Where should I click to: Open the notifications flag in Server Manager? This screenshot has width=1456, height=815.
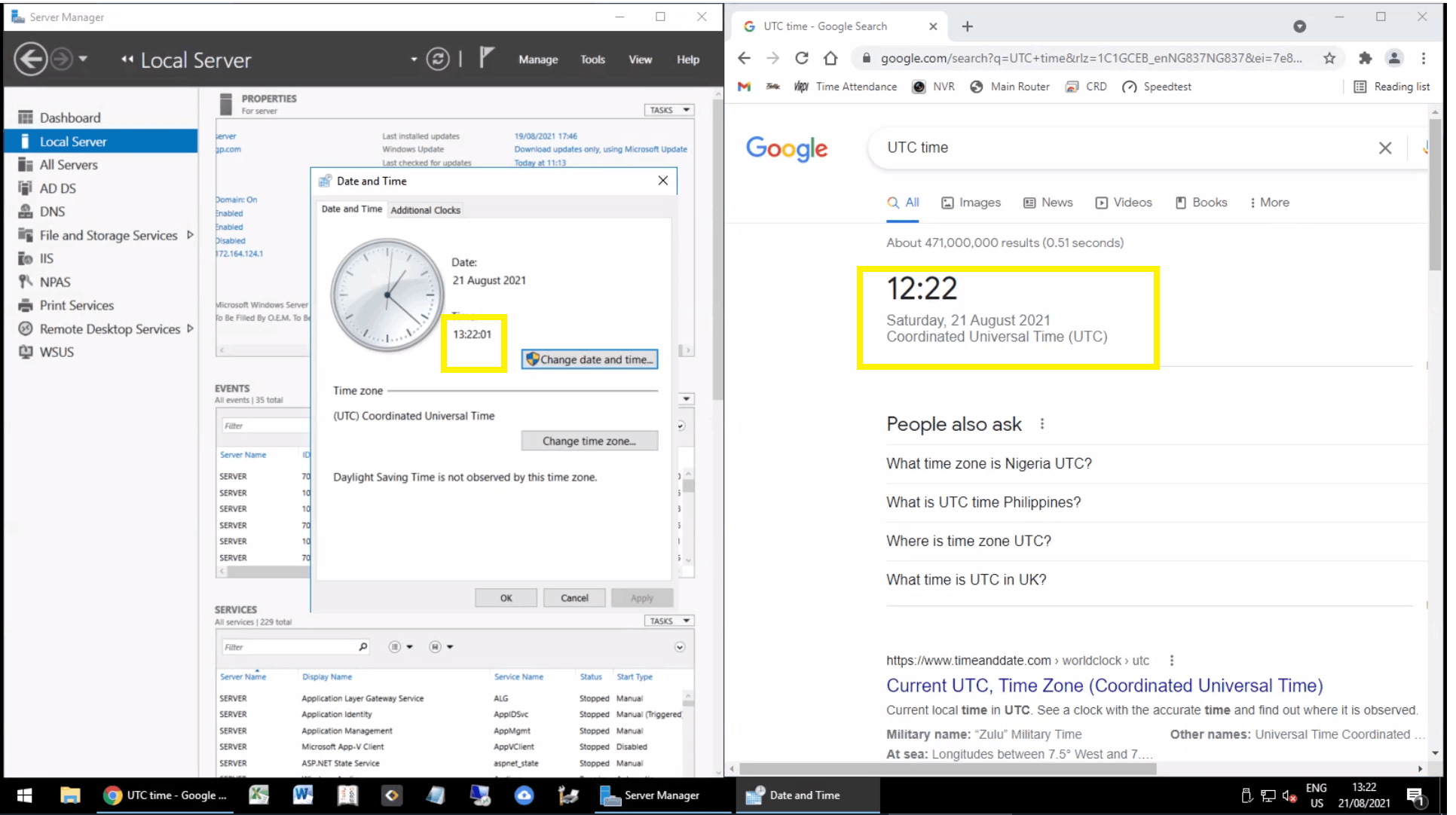[x=487, y=57]
